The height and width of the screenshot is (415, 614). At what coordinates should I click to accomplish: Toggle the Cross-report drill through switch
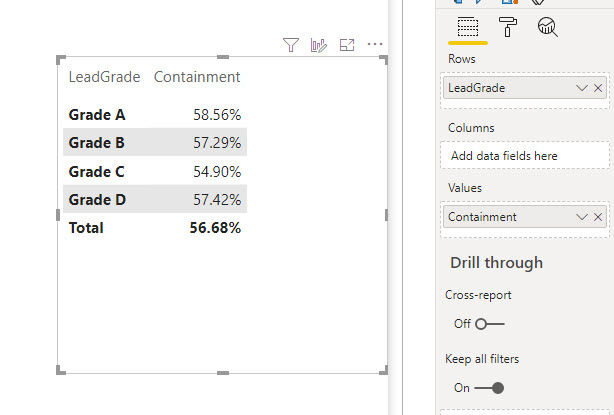[x=490, y=324]
